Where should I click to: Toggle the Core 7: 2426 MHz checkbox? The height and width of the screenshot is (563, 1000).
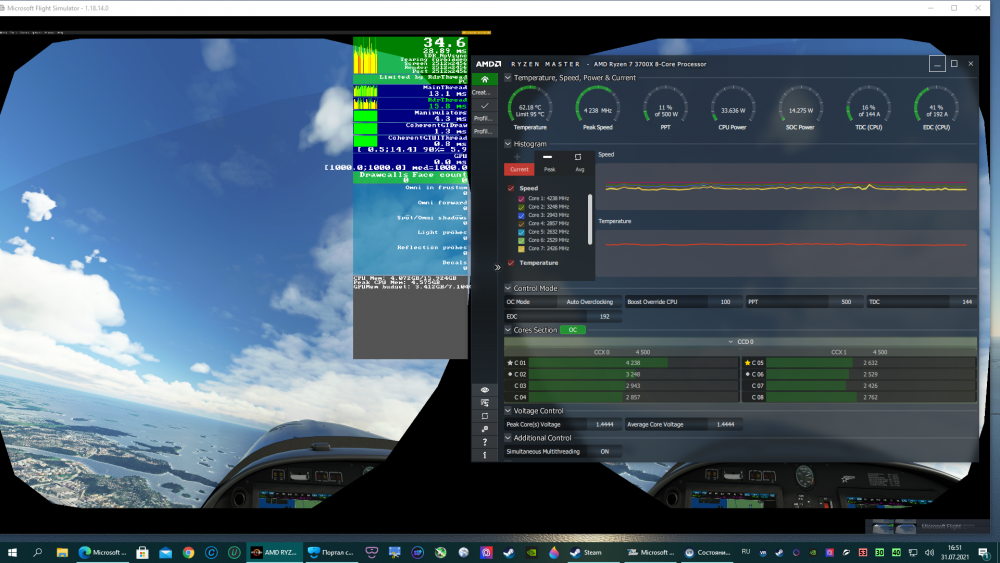coord(521,249)
